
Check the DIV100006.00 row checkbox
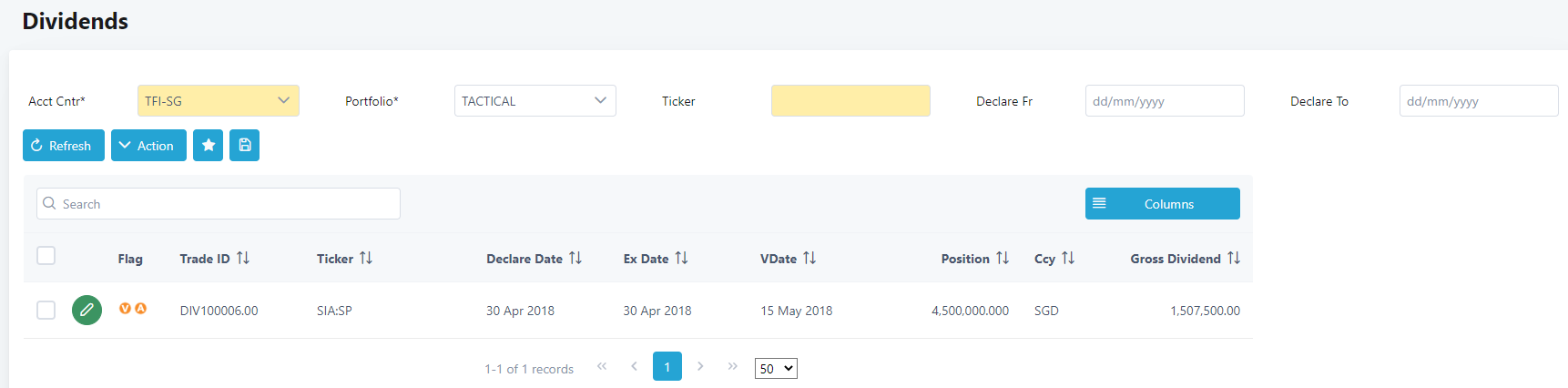point(46,311)
